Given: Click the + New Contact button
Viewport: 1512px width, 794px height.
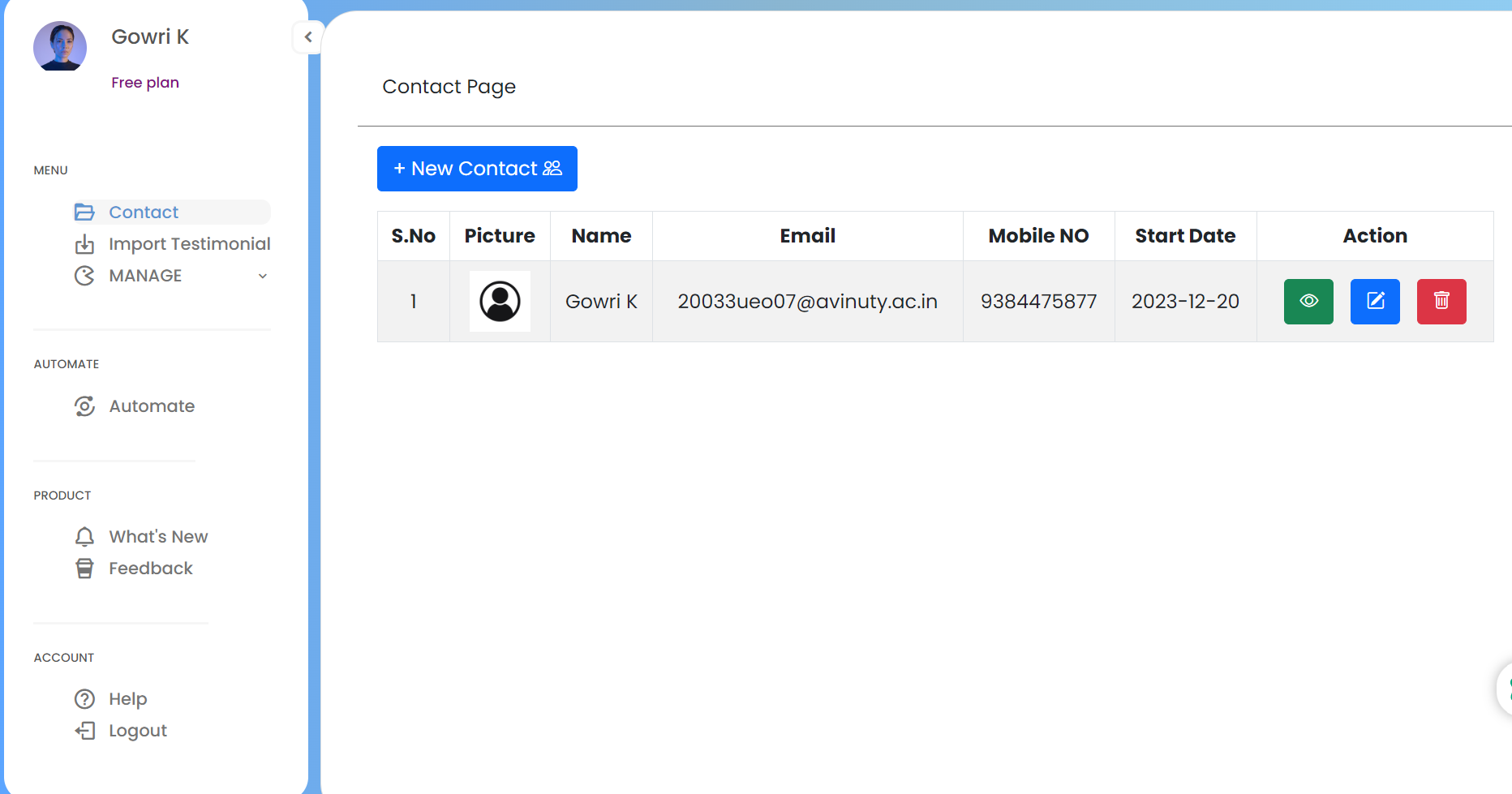Looking at the screenshot, I should 477,169.
